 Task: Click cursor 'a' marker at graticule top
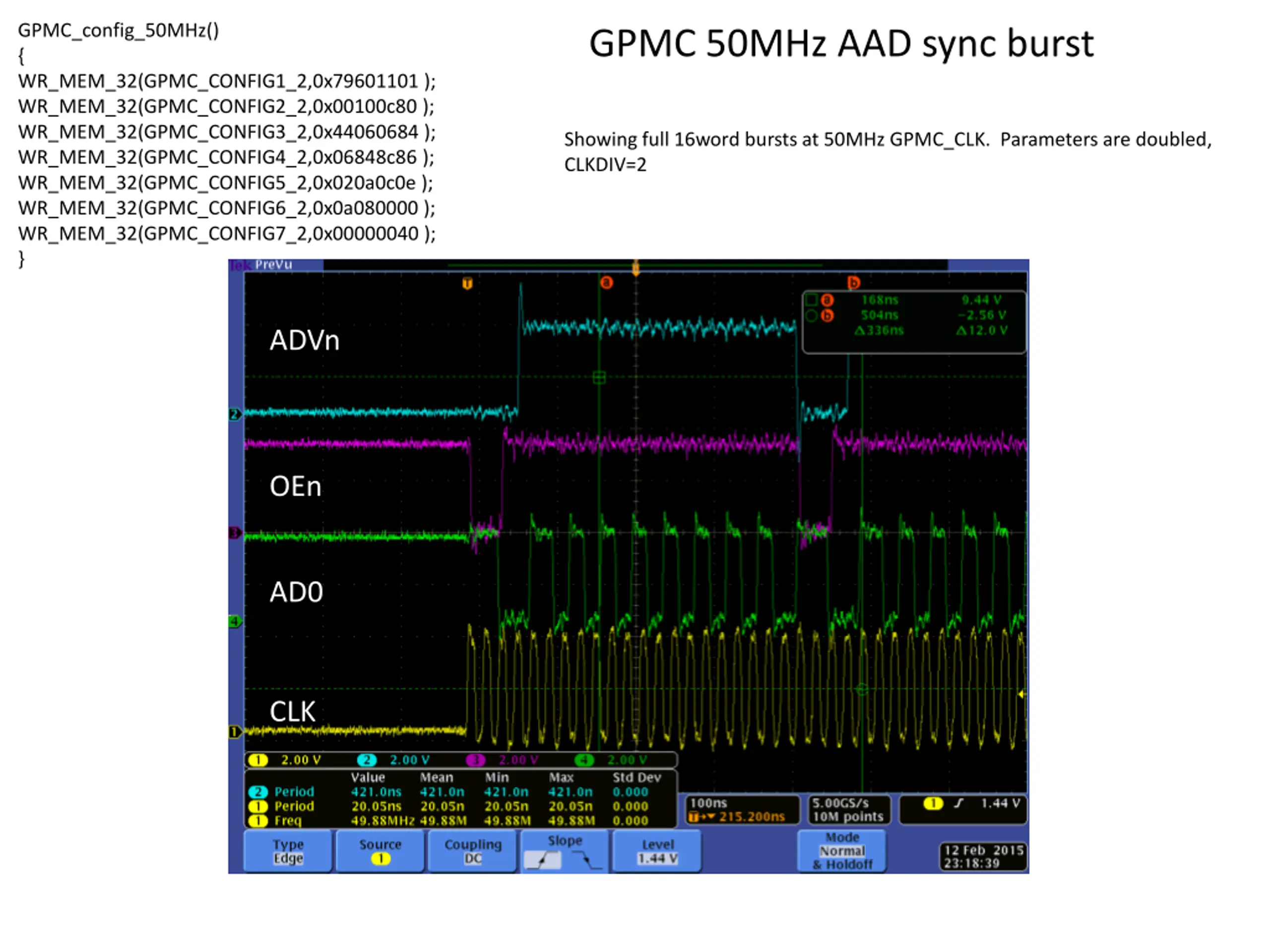(x=606, y=282)
